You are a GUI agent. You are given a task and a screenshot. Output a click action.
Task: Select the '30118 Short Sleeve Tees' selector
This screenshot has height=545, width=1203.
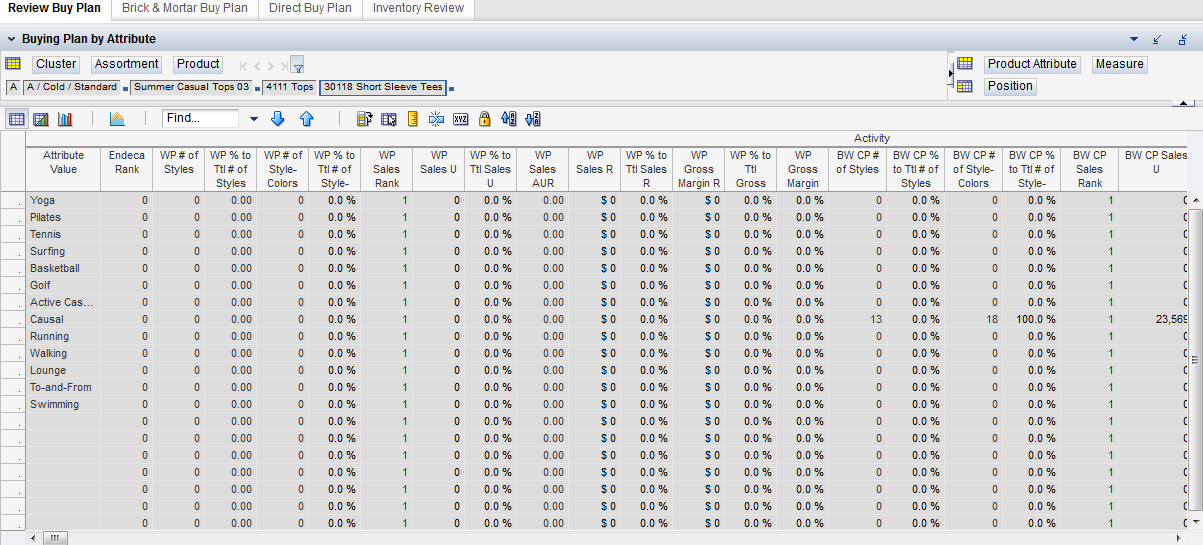(383, 87)
